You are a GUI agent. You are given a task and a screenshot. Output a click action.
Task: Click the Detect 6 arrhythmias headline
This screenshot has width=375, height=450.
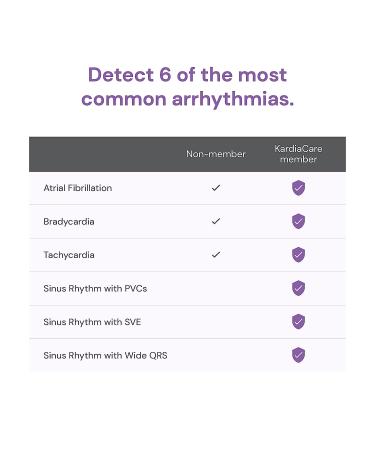(187, 87)
